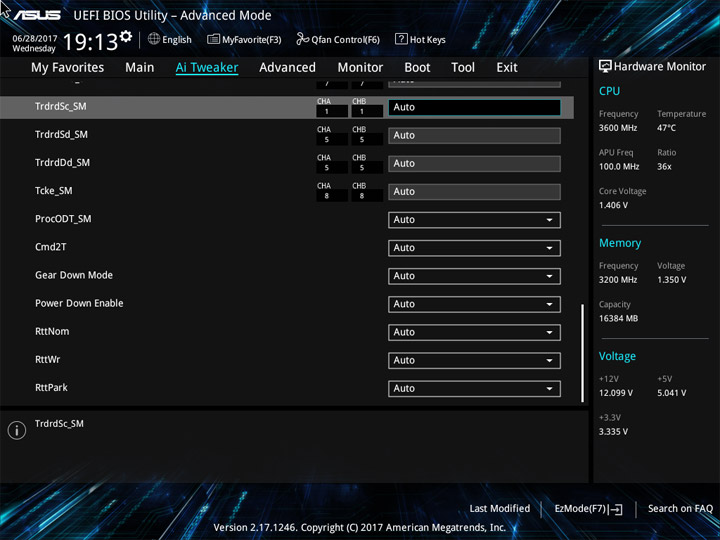Click the 19:13 clock time
Image resolution: width=720 pixels, height=540 pixels.
pos(90,42)
